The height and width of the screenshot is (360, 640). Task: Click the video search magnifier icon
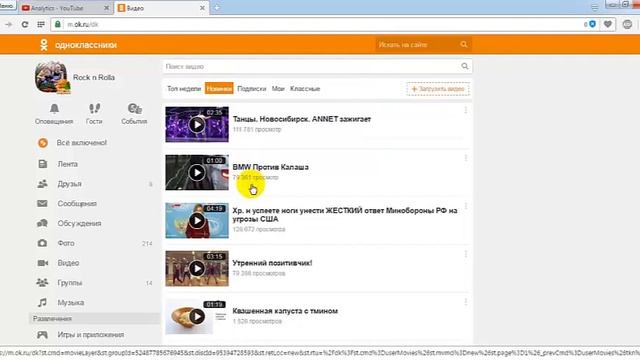pos(465,66)
